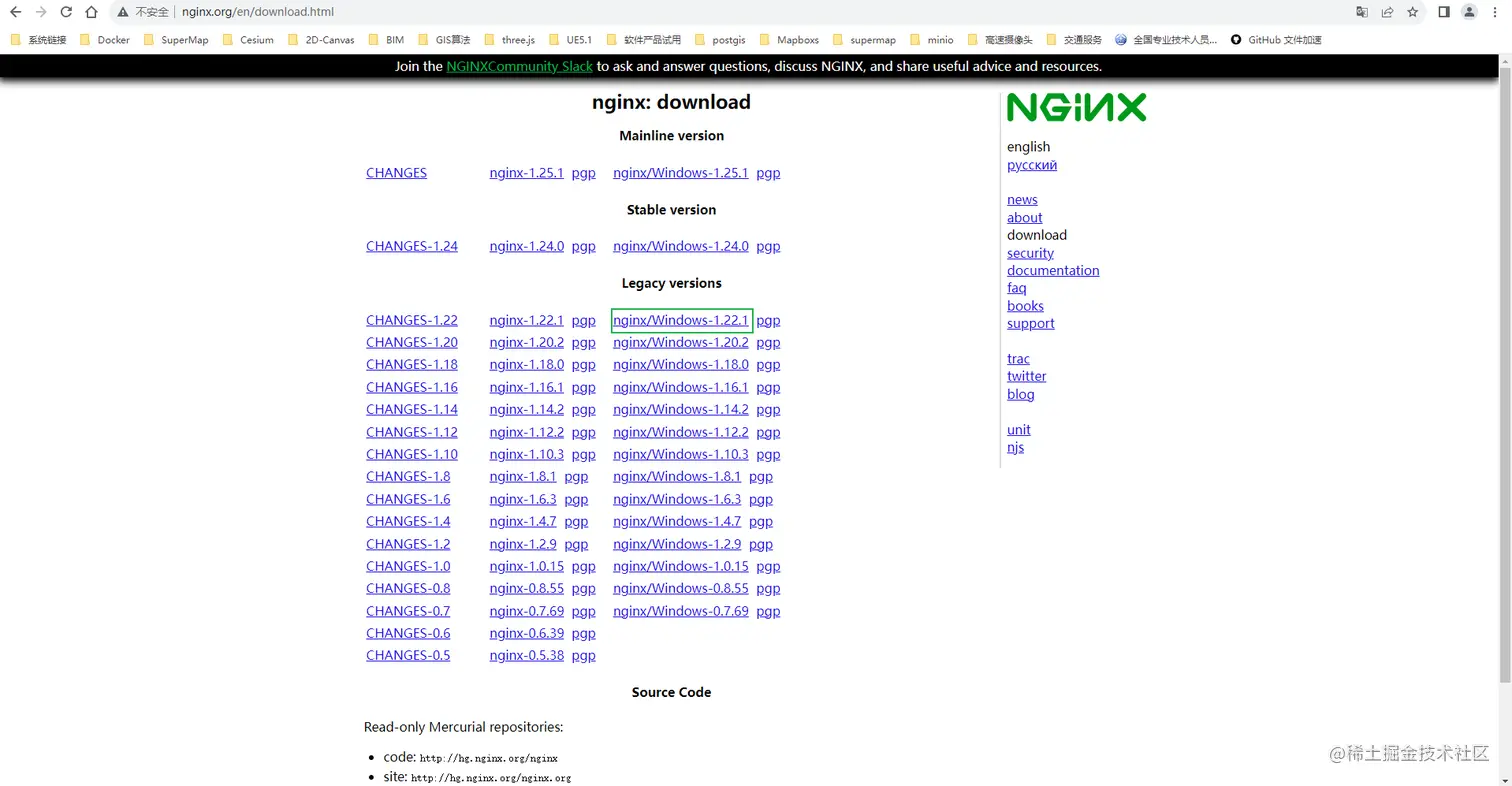1512x786 pixels.
Task: Open the 2D-Canvas bookmark folder
Action: pos(321,40)
